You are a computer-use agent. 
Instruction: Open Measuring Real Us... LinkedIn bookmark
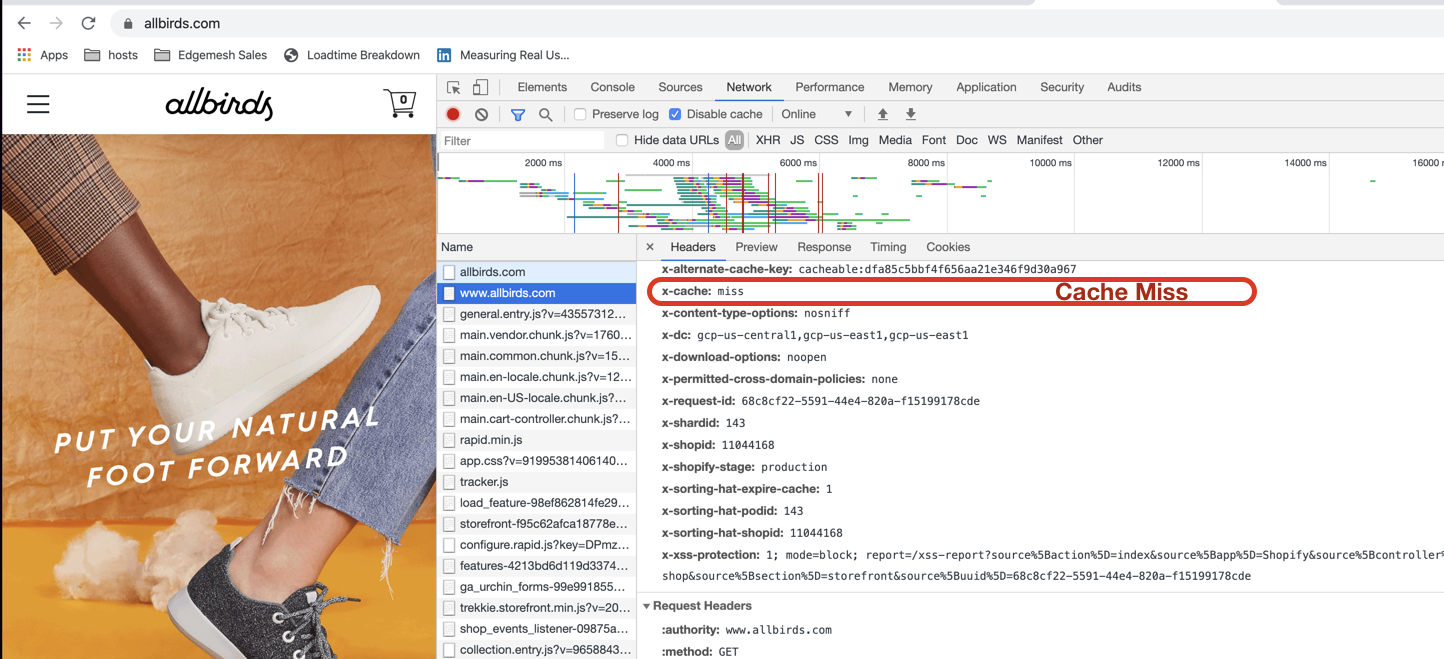(x=502, y=55)
